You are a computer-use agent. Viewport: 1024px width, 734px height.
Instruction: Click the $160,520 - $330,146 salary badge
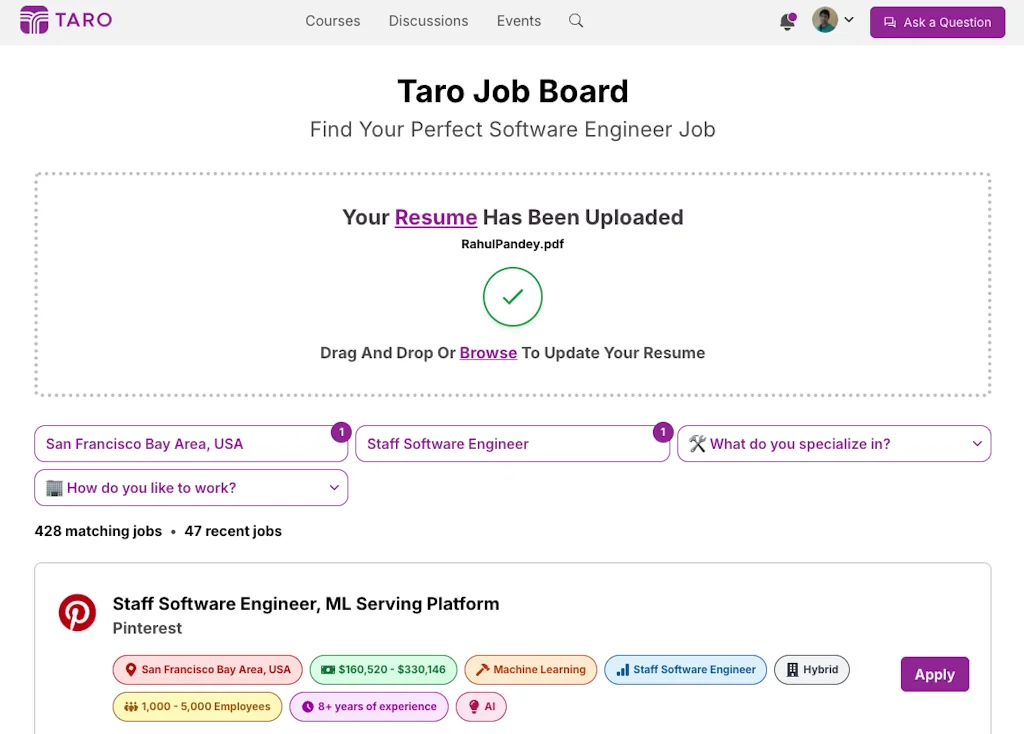tap(383, 670)
